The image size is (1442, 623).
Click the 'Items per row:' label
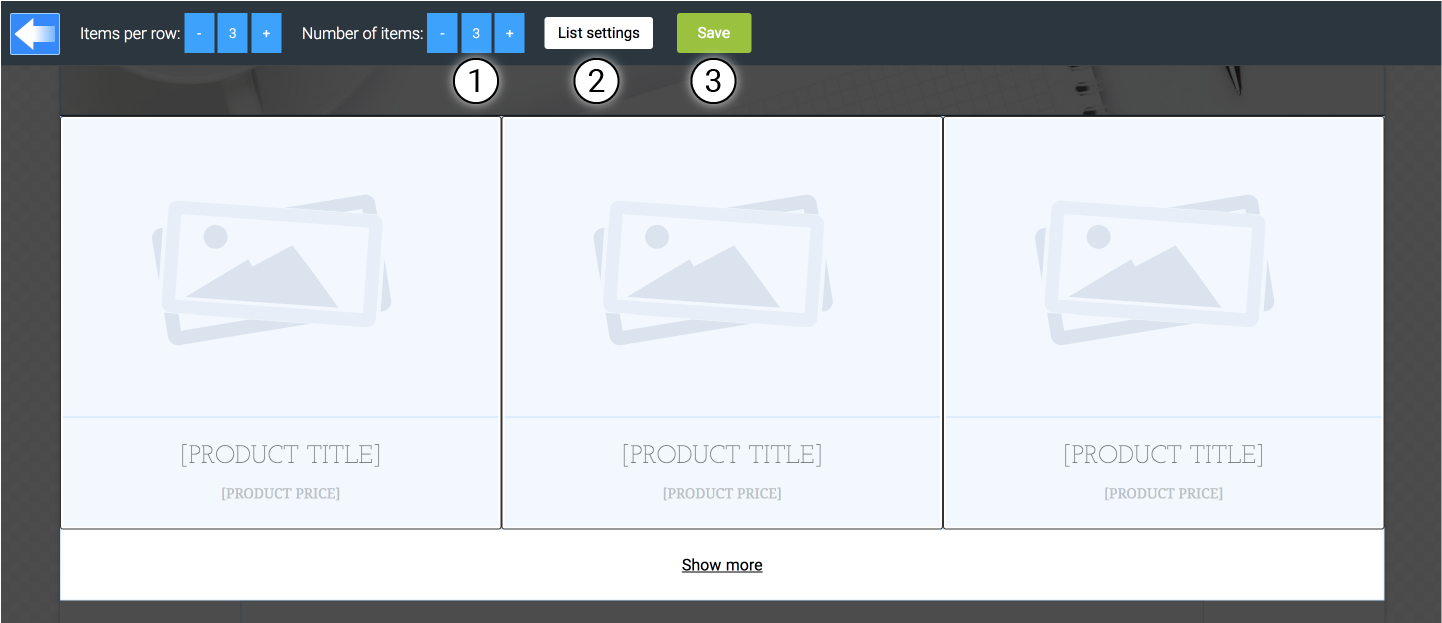click(130, 33)
